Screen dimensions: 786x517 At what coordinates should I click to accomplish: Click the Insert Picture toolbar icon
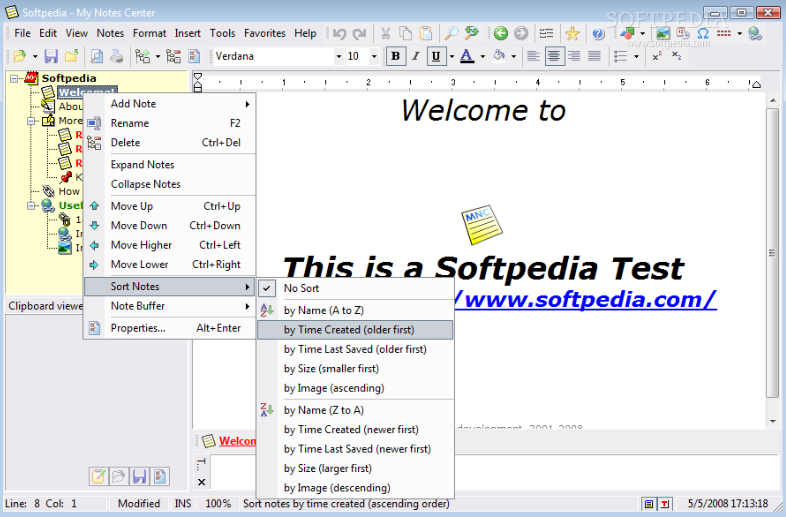click(663, 34)
